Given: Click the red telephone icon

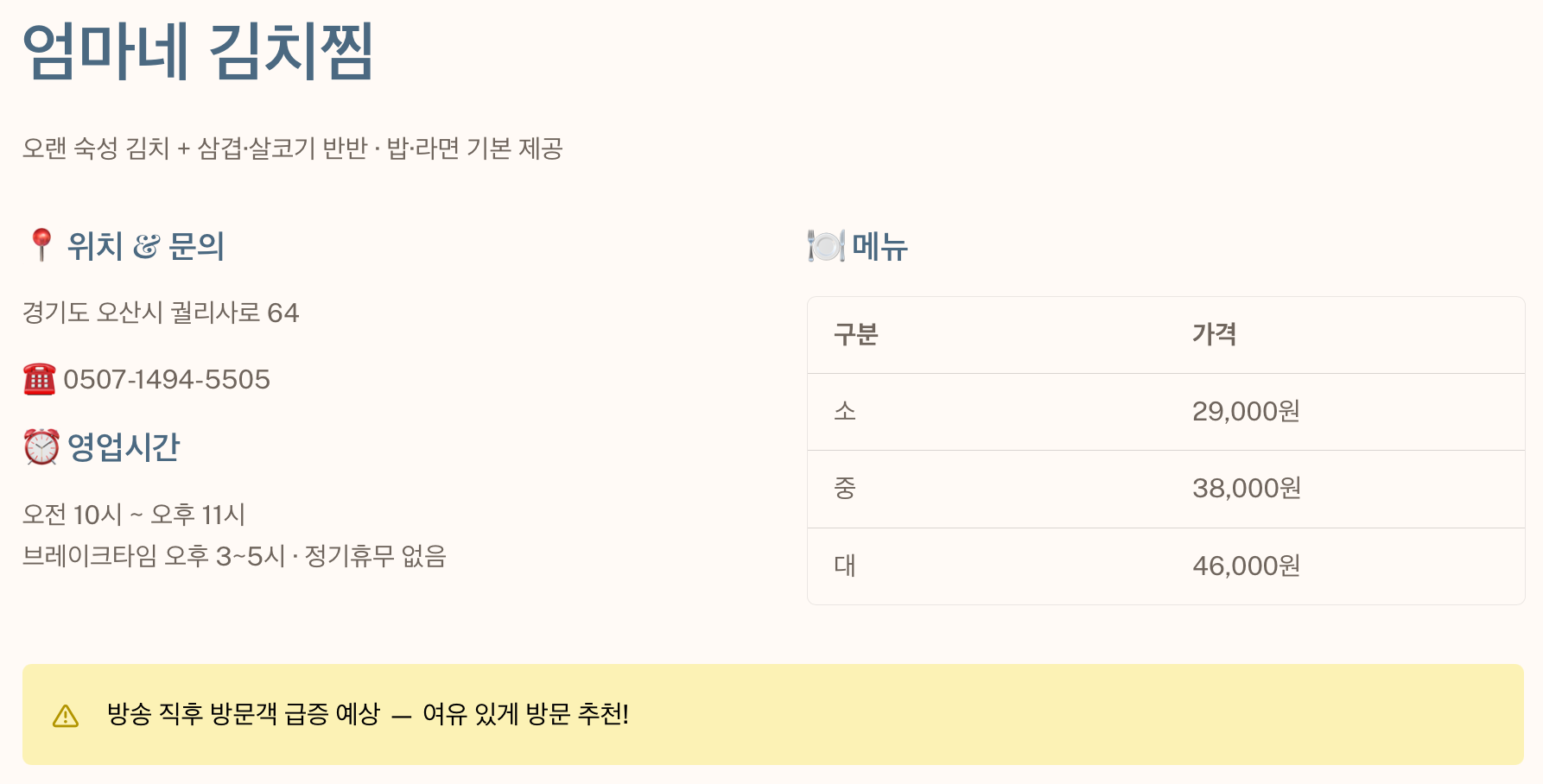Looking at the screenshot, I should (40, 379).
